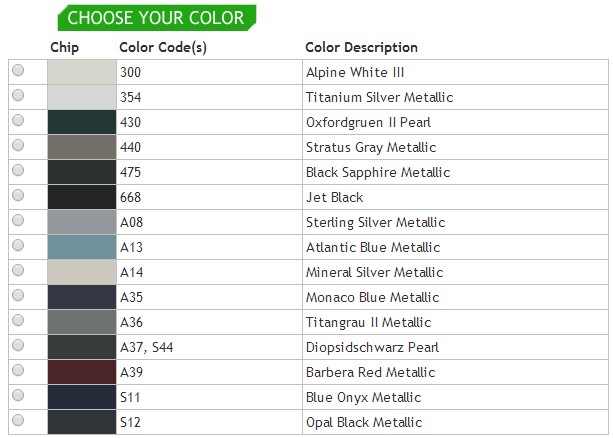The image size is (613, 438).
Task: Click the Mineral Silver Metallic beige chip
Action: point(82,272)
